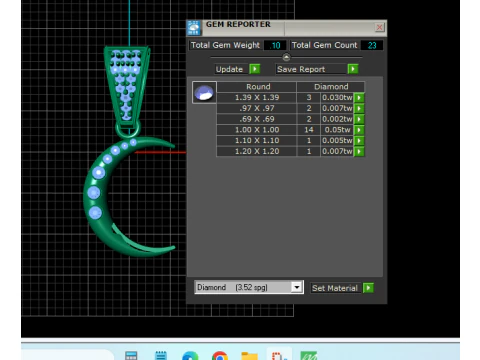This screenshot has width=480, height=360.
Task: Open the Diamond (3.52 spg) material dropdown
Action: click(x=296, y=287)
